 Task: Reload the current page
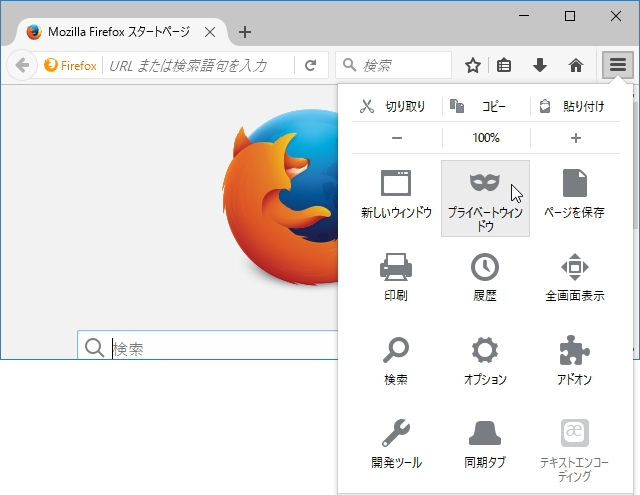coord(311,65)
